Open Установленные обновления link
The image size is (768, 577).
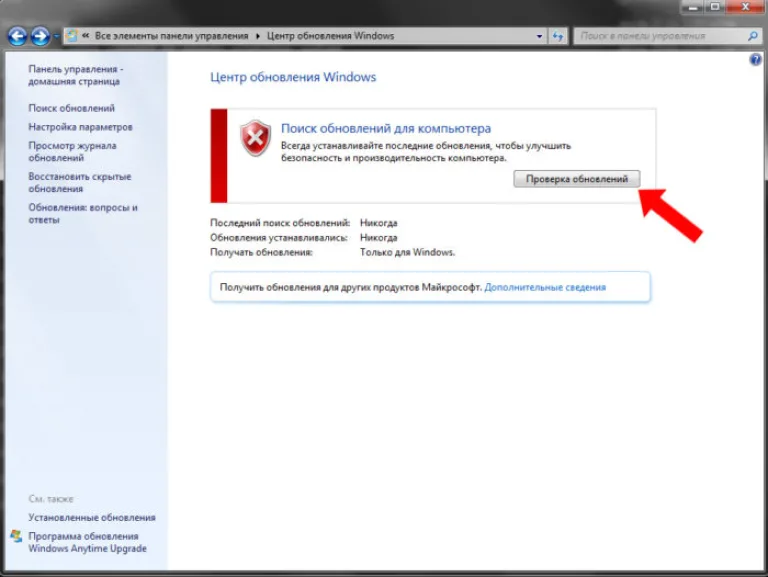92,518
